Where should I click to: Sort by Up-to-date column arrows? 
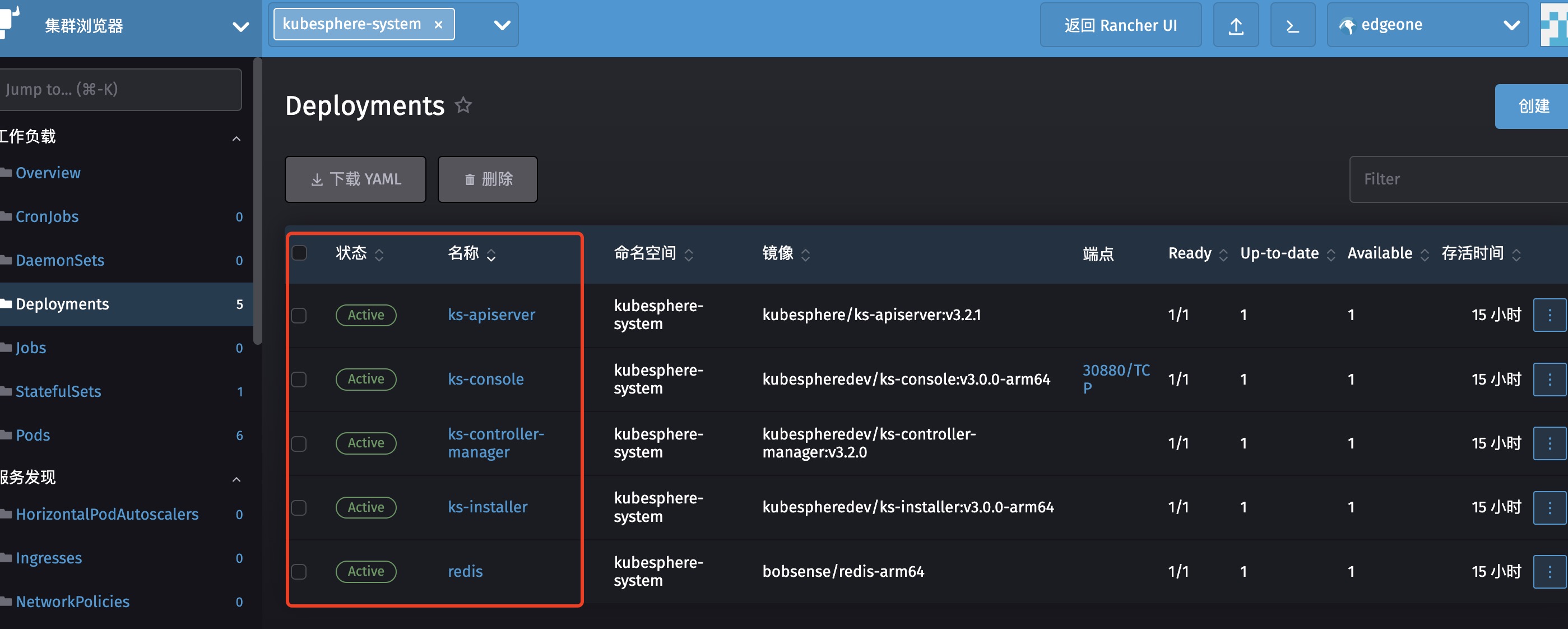tap(1330, 255)
